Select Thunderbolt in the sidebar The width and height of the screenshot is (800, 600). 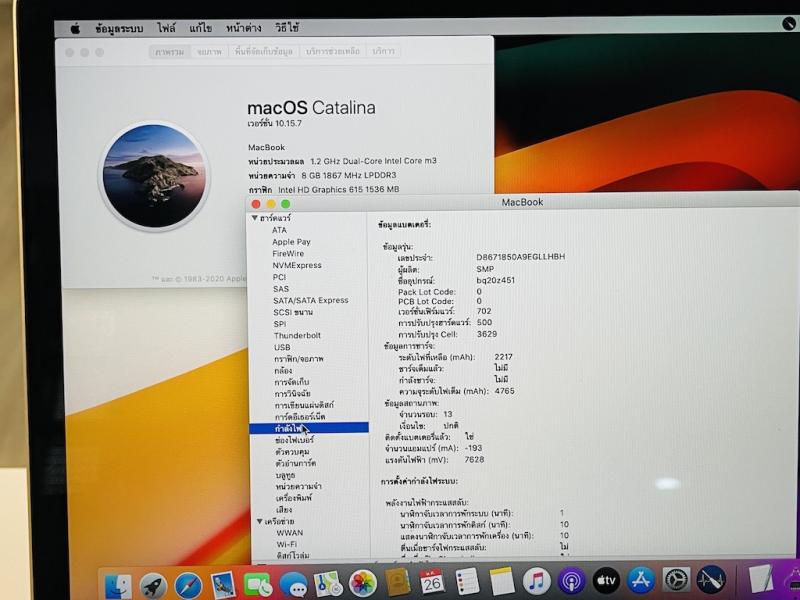[297, 336]
